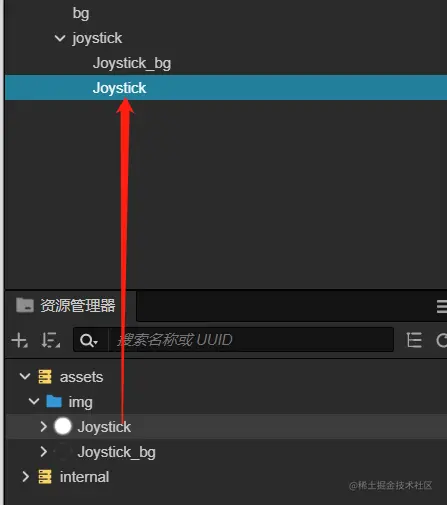Click the blue img folder icon

(54, 401)
